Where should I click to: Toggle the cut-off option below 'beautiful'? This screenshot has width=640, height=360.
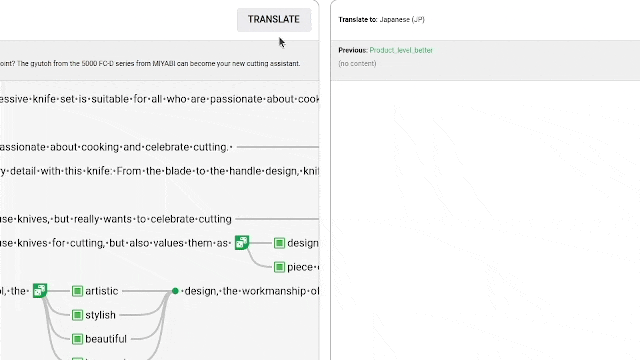(77, 359)
